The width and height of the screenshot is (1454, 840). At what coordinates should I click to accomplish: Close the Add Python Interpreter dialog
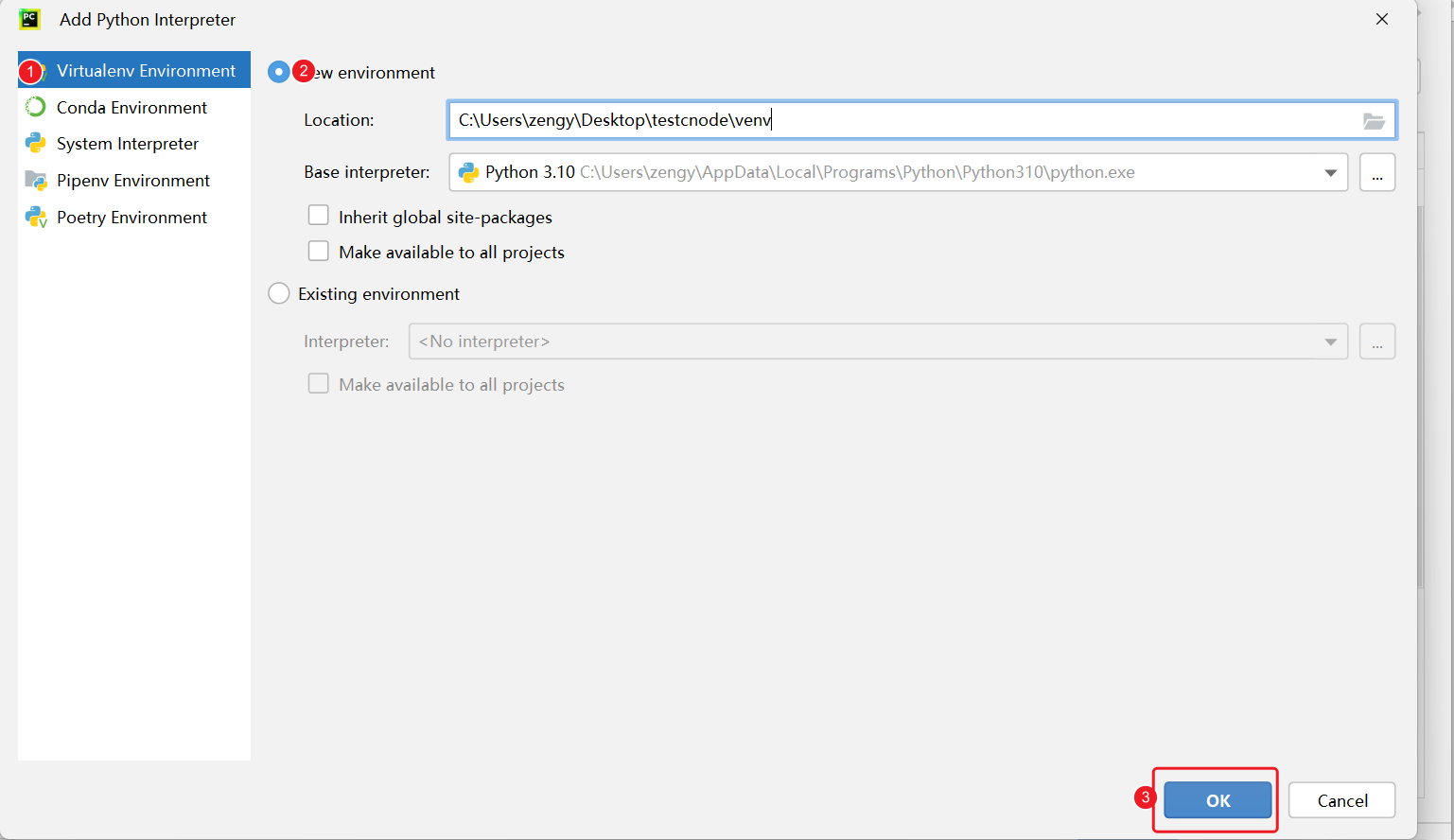point(1382,19)
